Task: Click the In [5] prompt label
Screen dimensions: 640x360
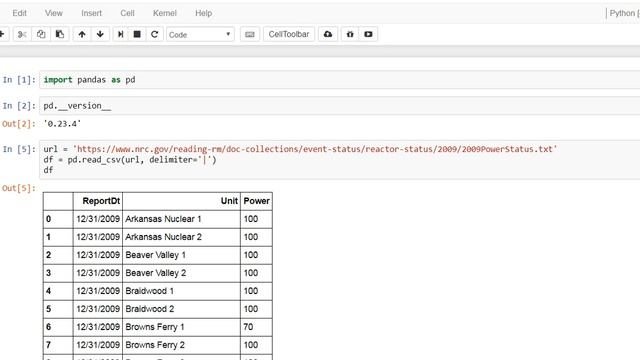Action: pos(19,149)
